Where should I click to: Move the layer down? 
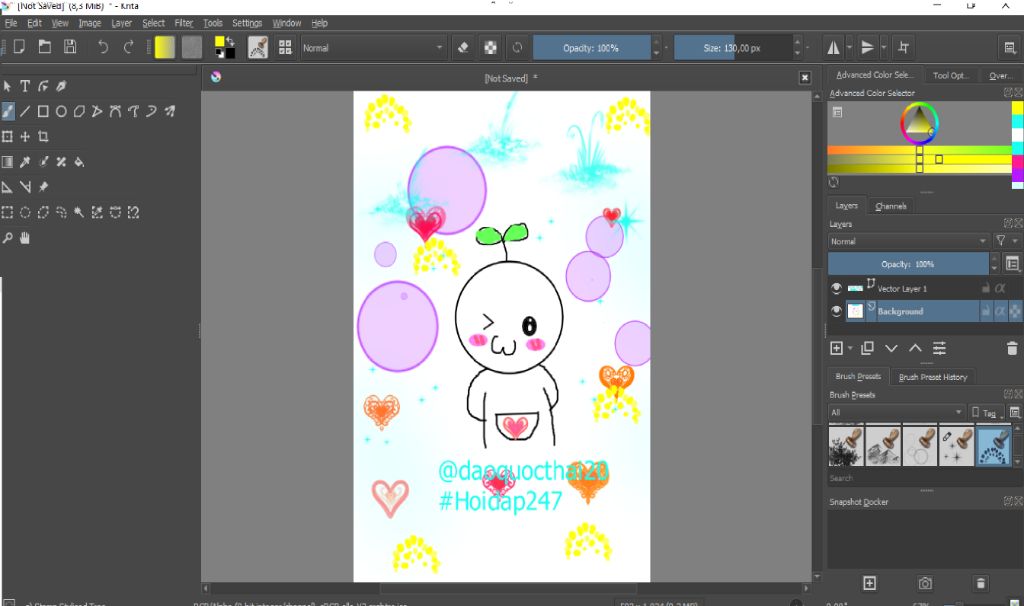point(891,348)
